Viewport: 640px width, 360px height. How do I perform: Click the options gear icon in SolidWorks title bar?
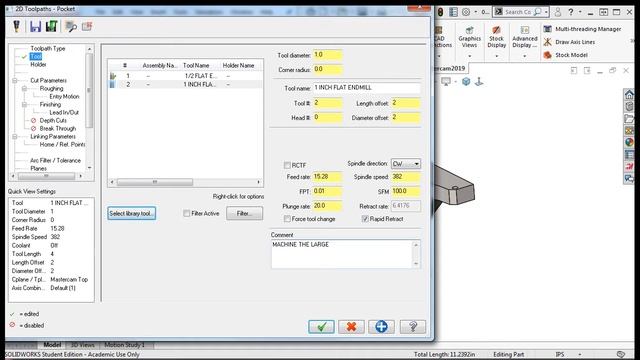coord(466,12)
